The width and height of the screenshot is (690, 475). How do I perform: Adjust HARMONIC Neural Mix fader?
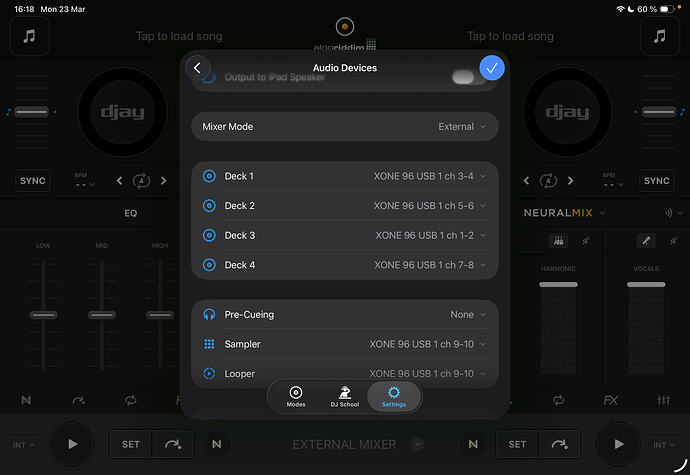point(558,285)
